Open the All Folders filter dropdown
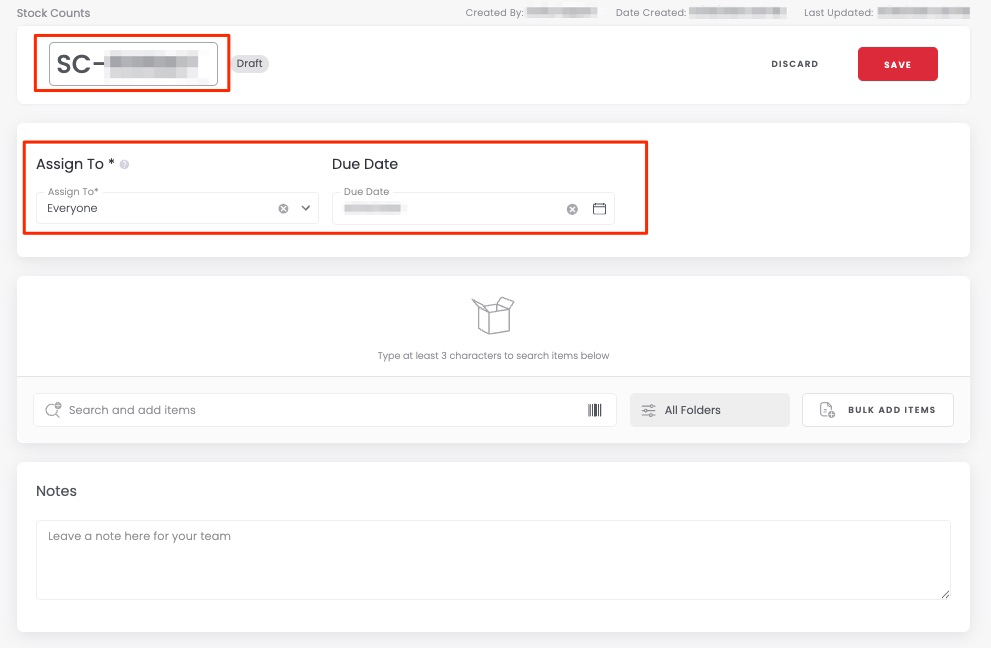 pyautogui.click(x=709, y=410)
